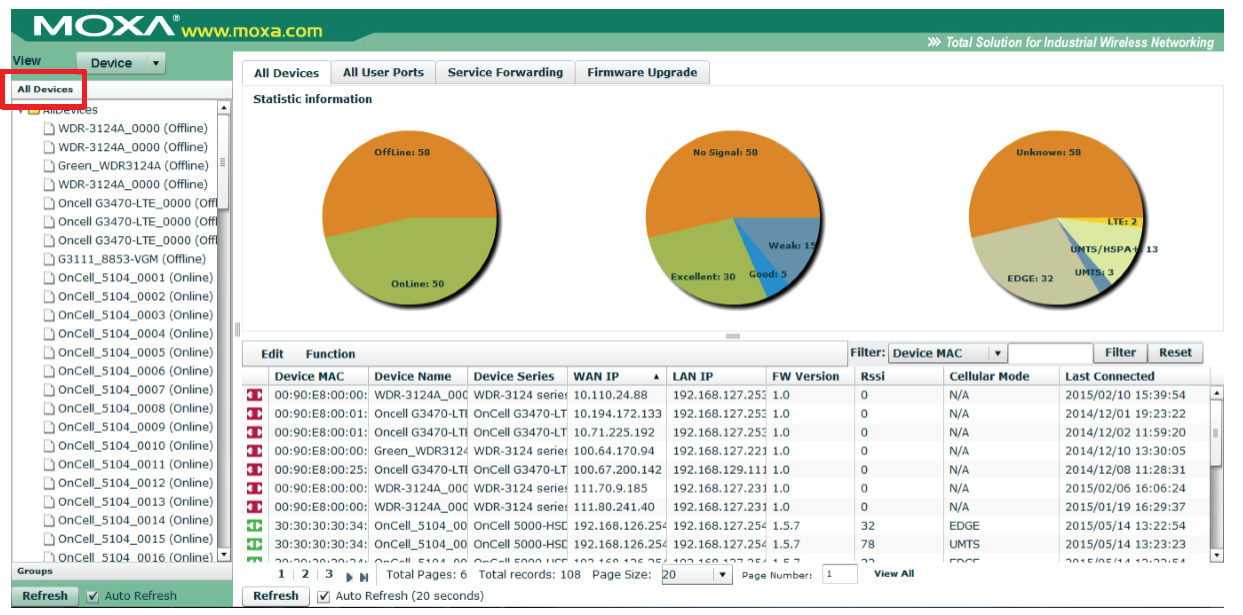Click the LAN IP cell 192.168.129.111
1243x615 pixels.
(x=719, y=470)
